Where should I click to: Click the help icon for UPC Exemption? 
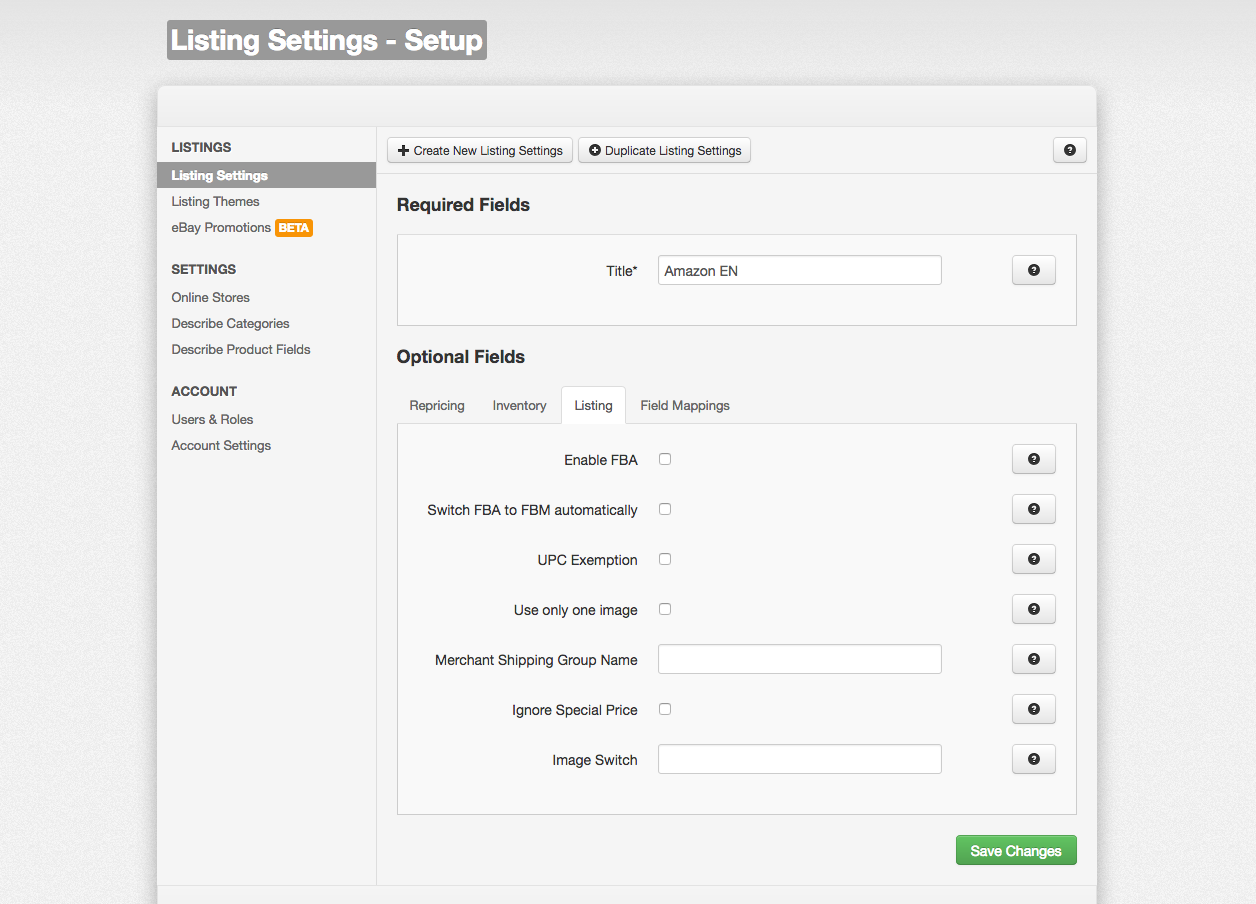click(1034, 559)
